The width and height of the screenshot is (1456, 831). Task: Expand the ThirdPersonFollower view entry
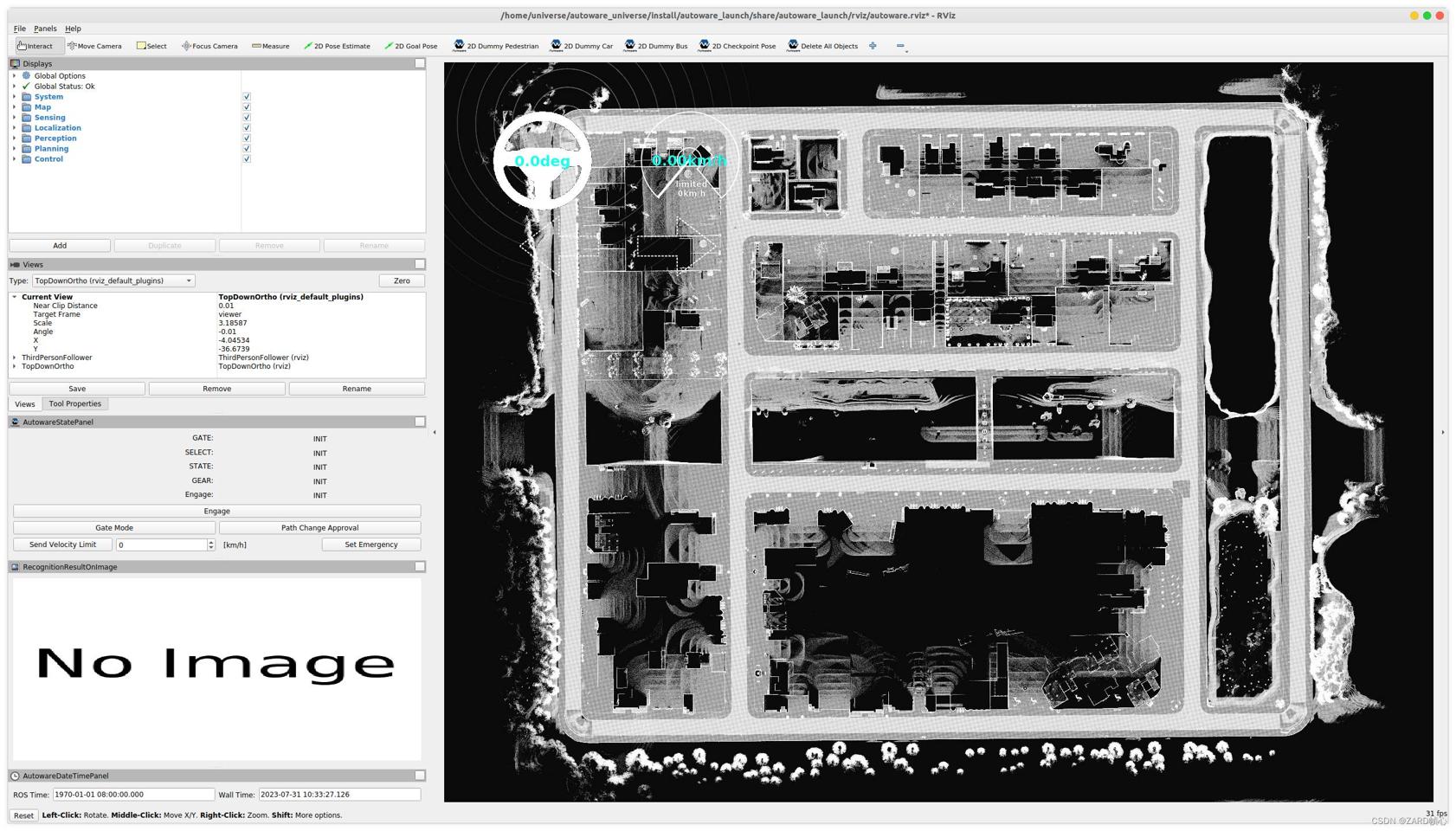click(14, 358)
